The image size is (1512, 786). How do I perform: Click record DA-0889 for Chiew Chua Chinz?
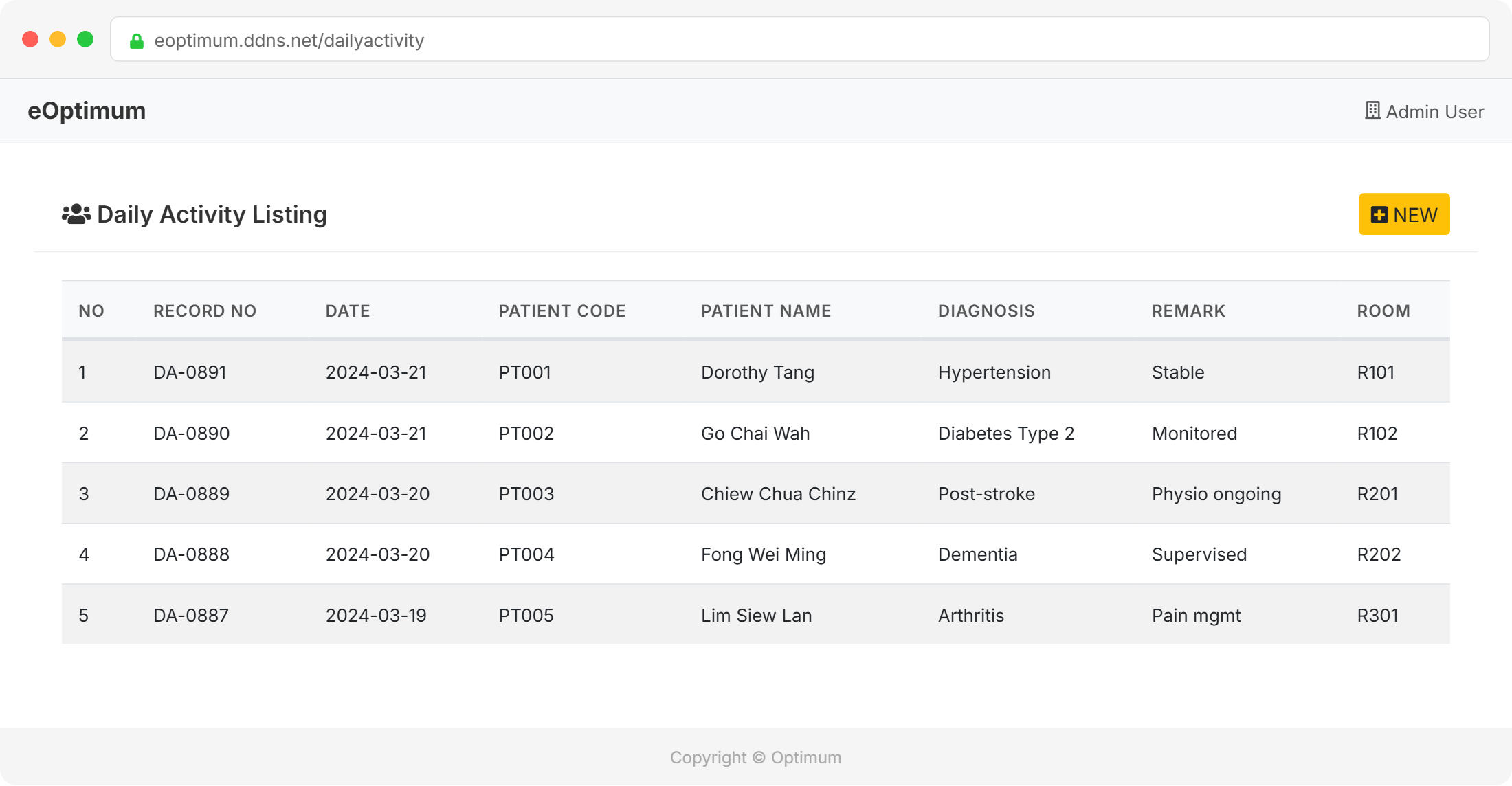pyautogui.click(x=191, y=494)
